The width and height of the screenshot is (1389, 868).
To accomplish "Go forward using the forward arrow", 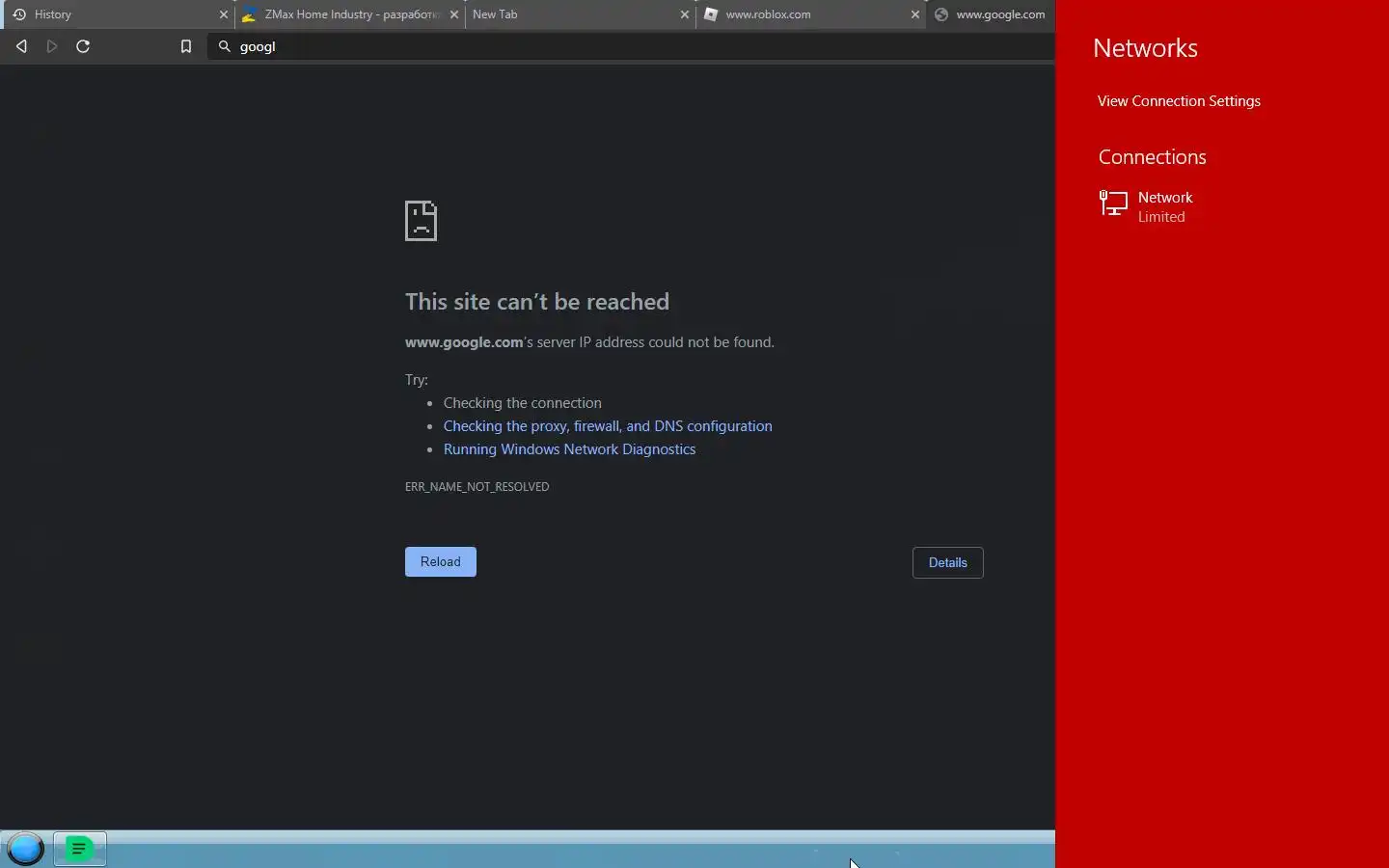I will pyautogui.click(x=52, y=46).
